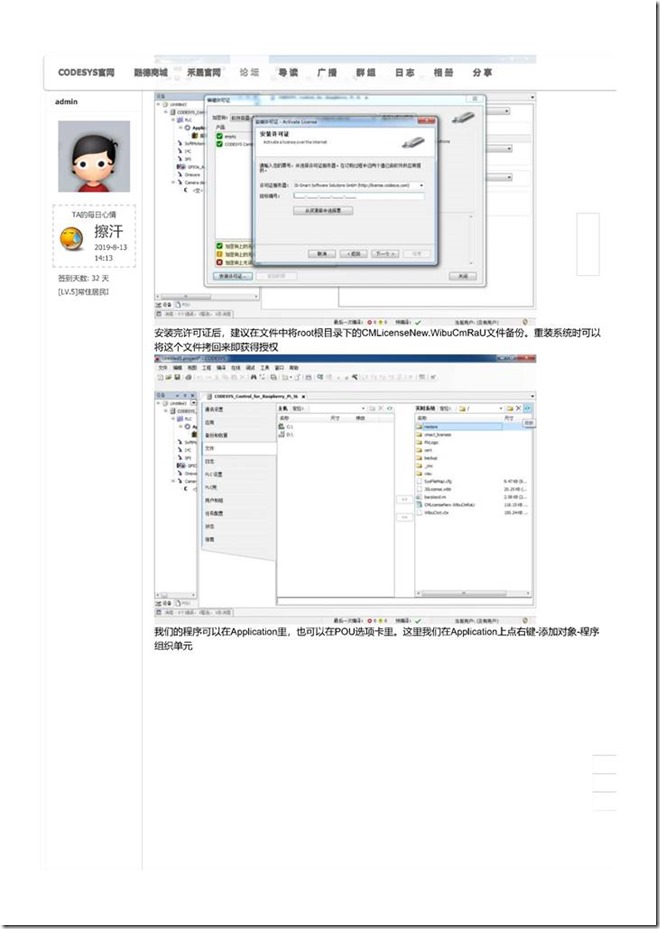Click Save icon in CODESYS toolbar

(177, 377)
